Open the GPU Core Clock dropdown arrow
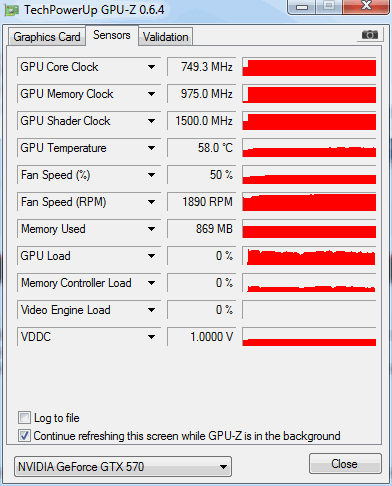 (151, 67)
